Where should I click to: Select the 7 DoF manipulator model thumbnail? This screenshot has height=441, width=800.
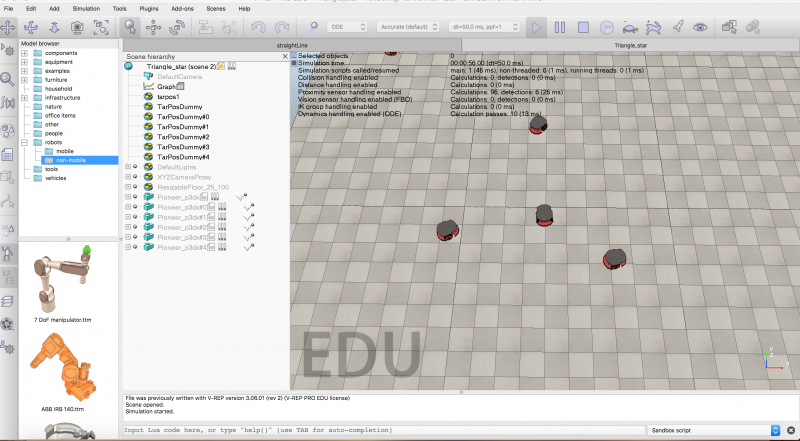62,278
